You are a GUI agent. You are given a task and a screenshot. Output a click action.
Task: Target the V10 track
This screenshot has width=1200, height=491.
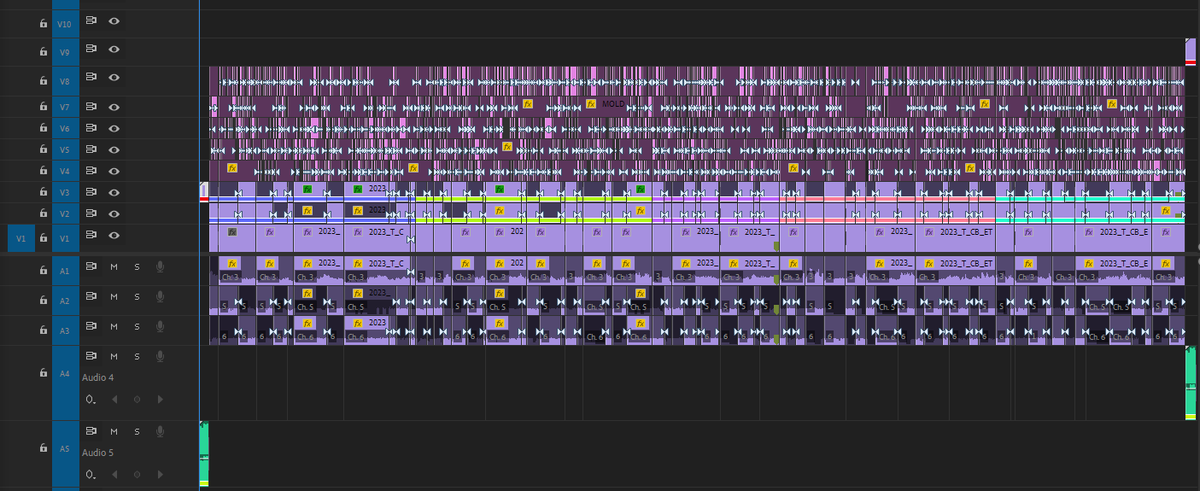tap(65, 22)
